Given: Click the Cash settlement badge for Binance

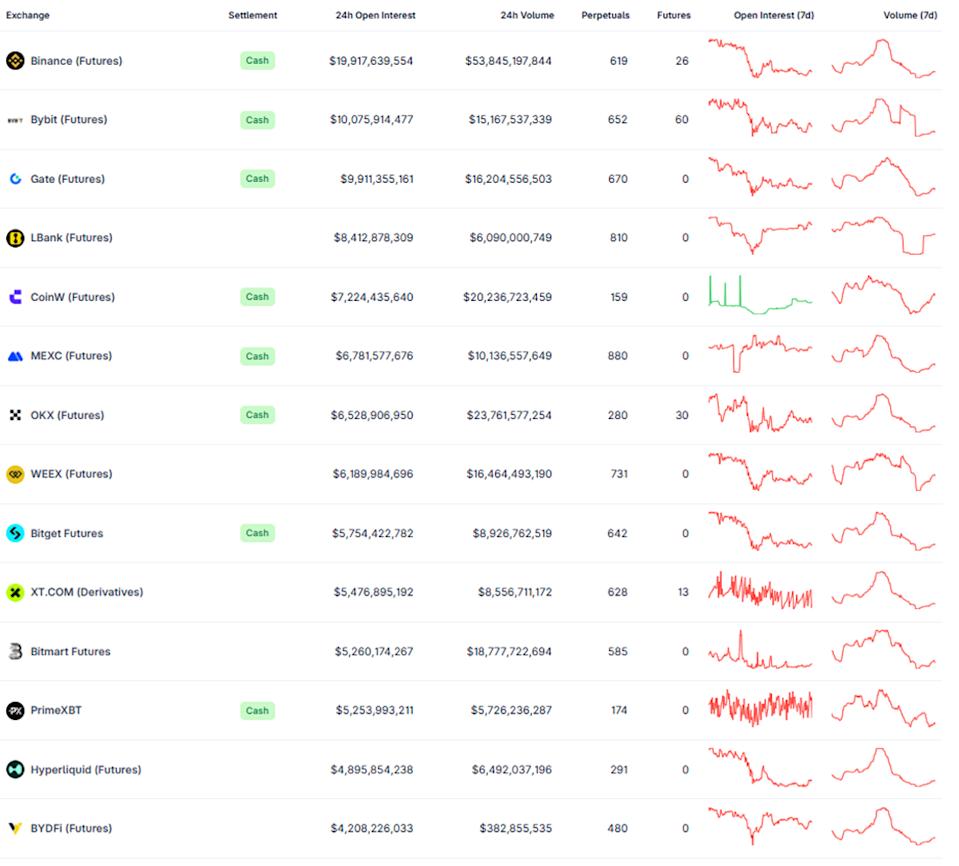Looking at the screenshot, I should click(x=257, y=61).
